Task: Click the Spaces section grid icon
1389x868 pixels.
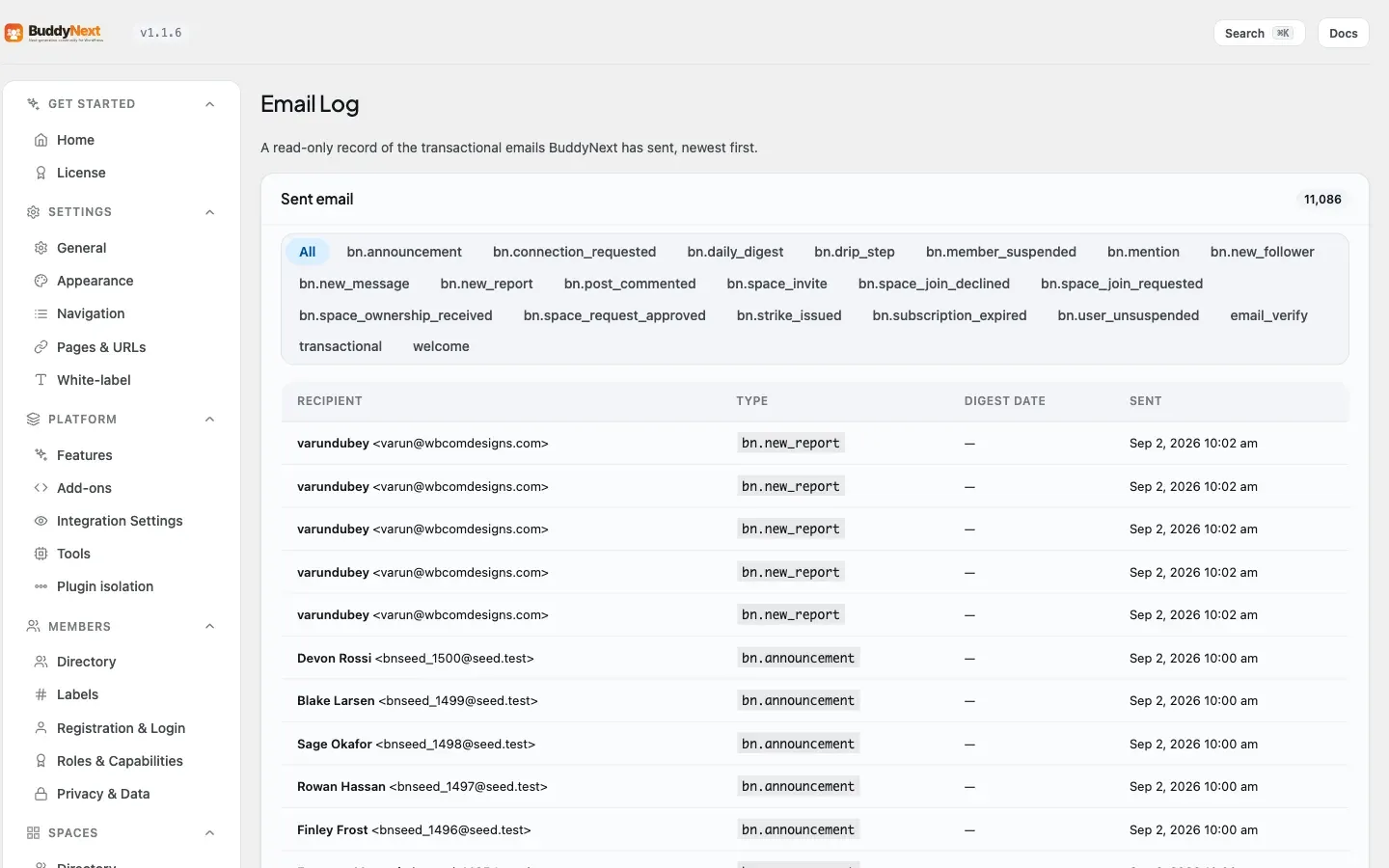Action: pos(33,833)
